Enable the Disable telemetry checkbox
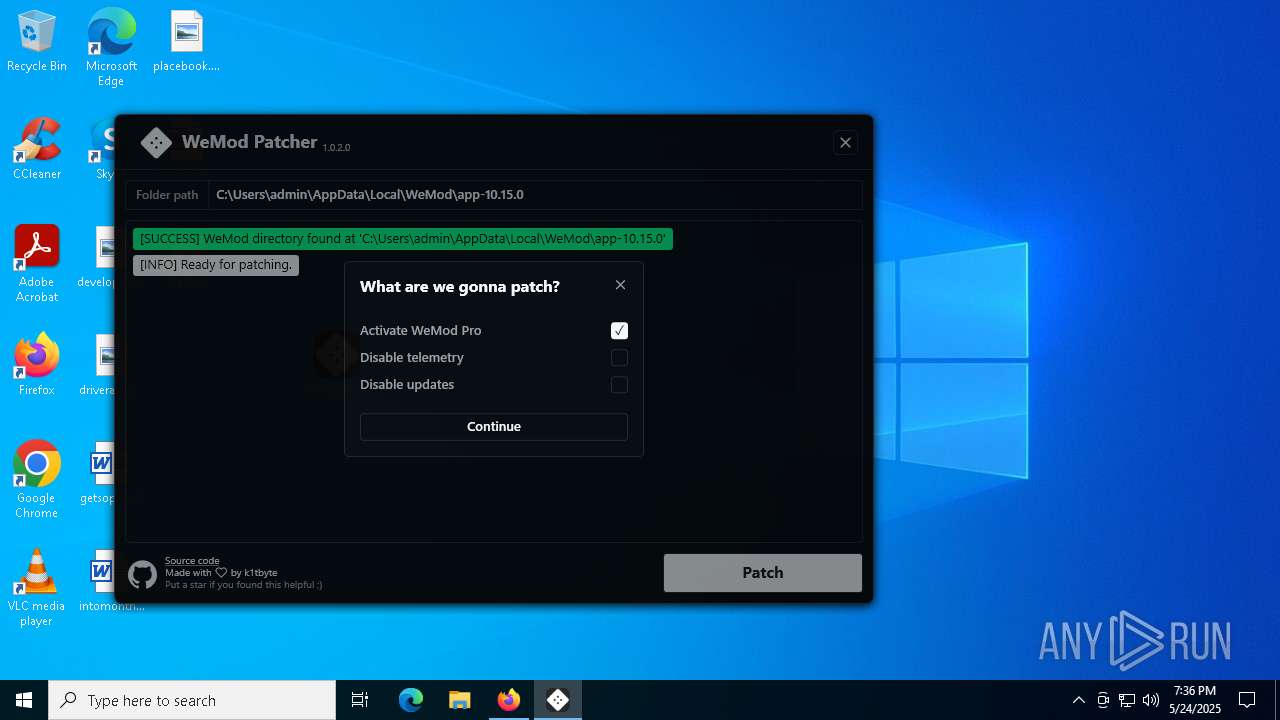1280x720 pixels. click(x=619, y=358)
